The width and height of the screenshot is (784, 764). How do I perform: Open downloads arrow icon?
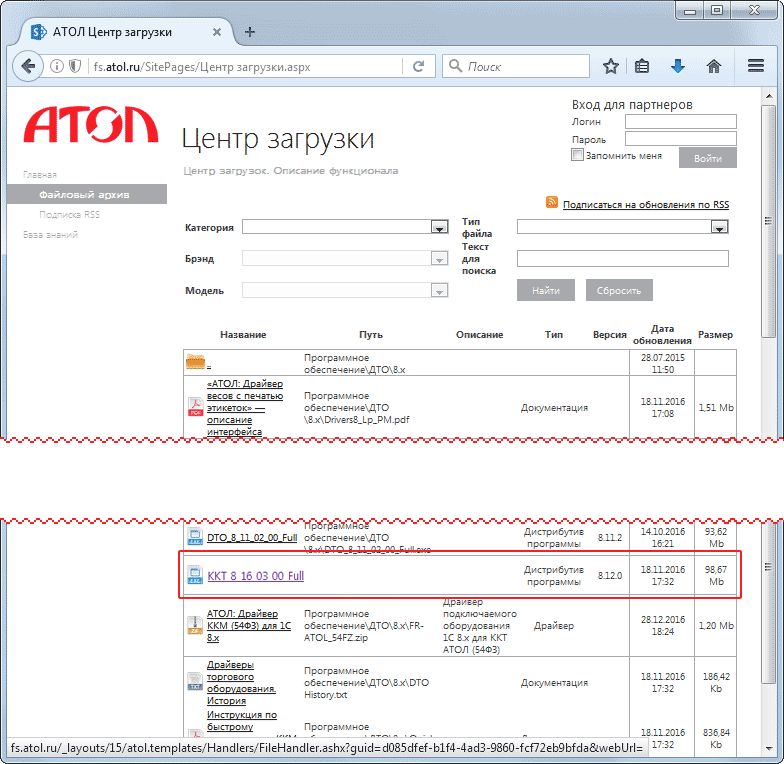678,66
